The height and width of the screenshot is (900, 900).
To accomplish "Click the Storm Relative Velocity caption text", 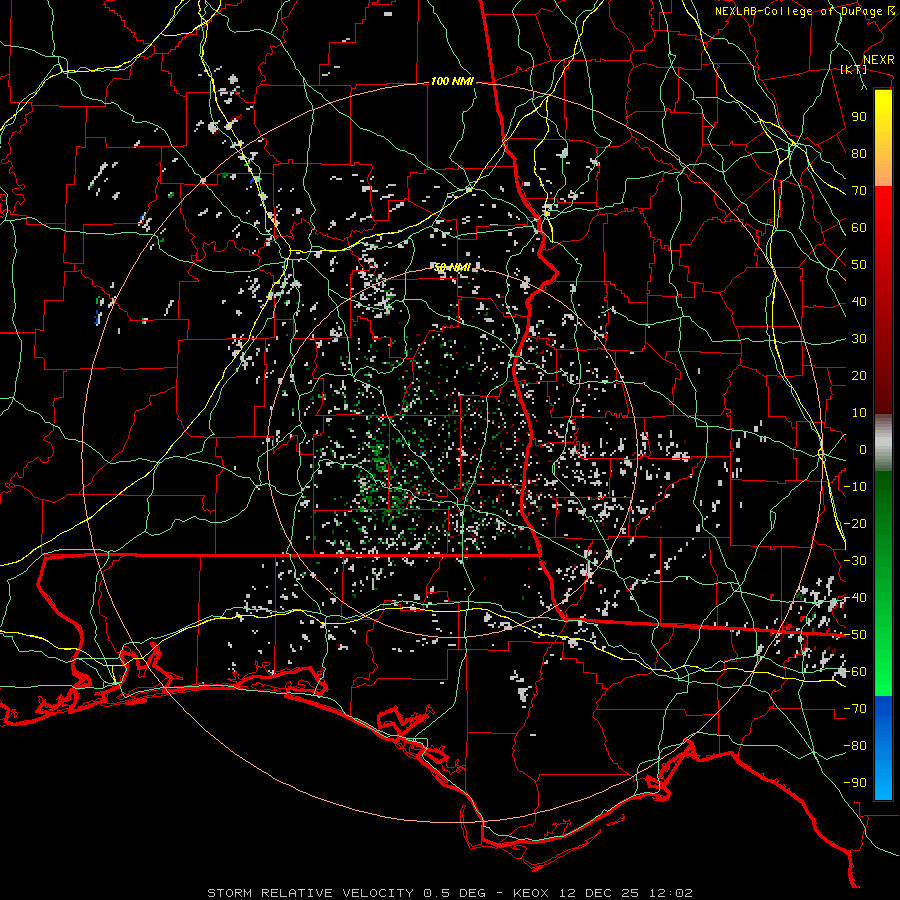I will [x=450, y=893].
